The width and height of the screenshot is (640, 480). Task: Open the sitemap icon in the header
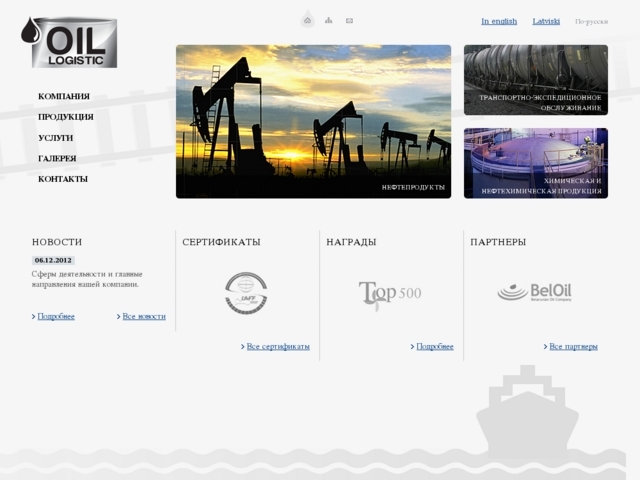[329, 20]
